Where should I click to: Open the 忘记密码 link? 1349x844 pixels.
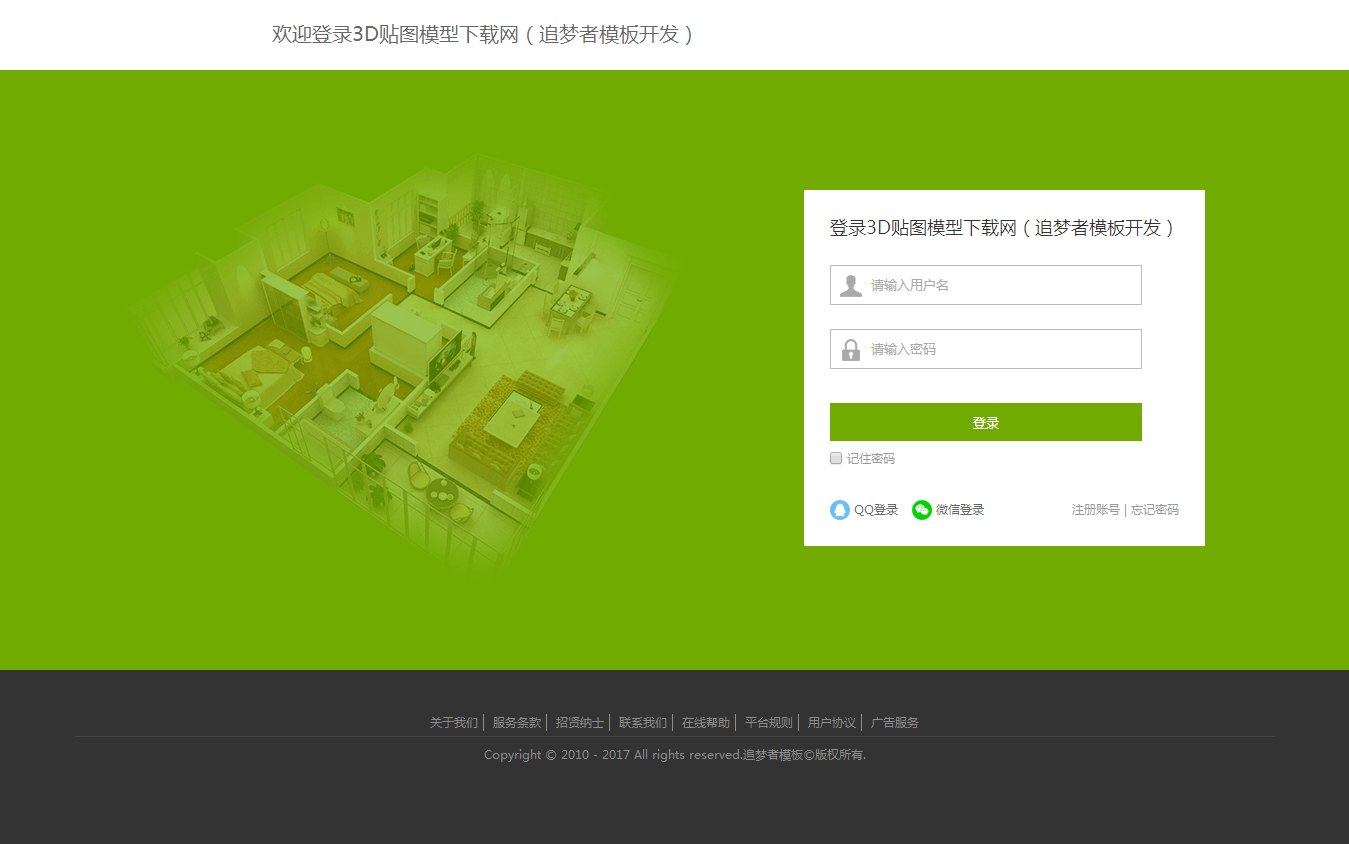tap(1155, 510)
